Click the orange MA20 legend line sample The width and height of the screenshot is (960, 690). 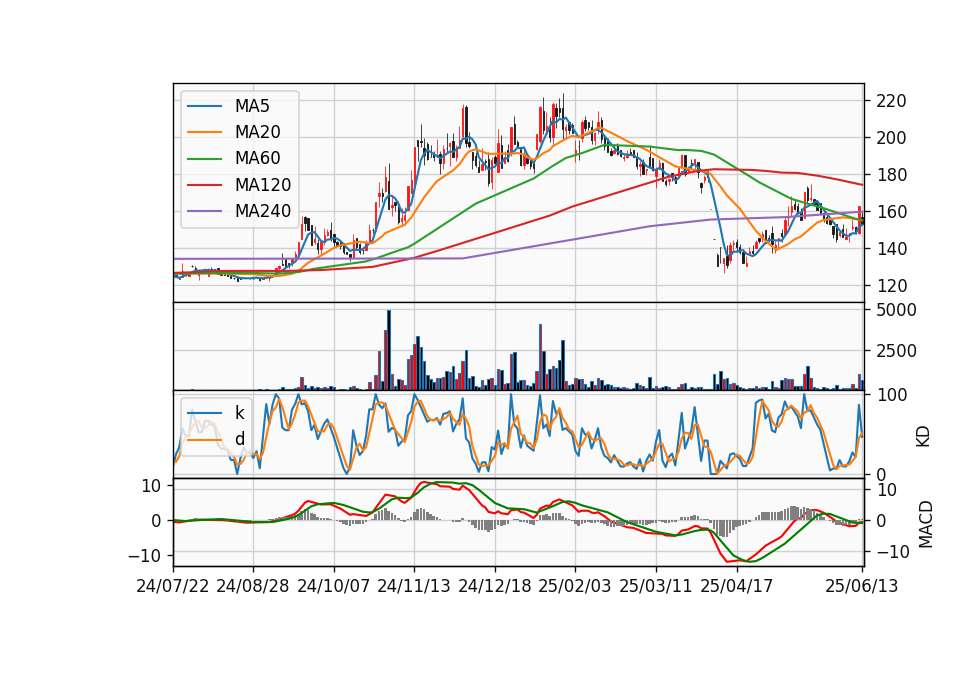click(204, 132)
